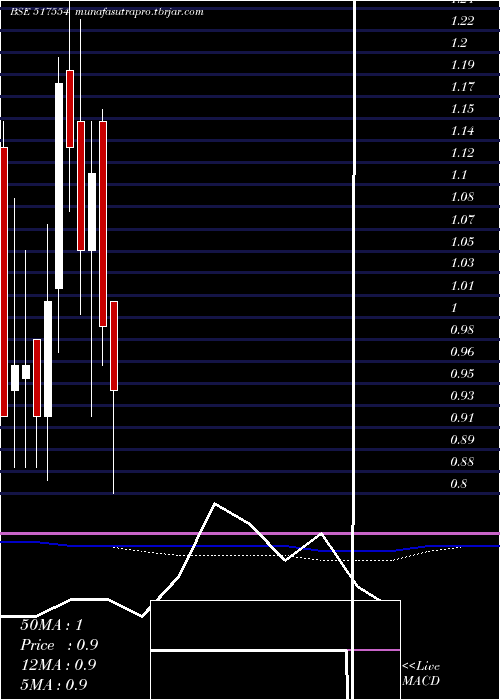
Task: Click the <<Live MACD label
Action: coord(421,674)
